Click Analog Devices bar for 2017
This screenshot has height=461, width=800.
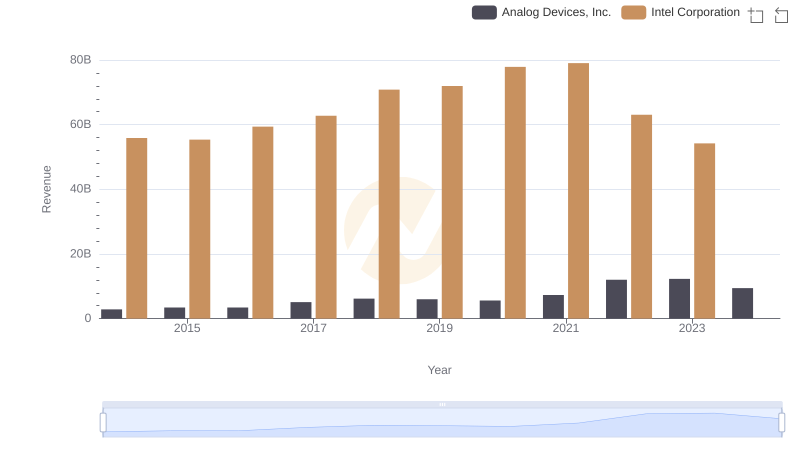point(301,310)
